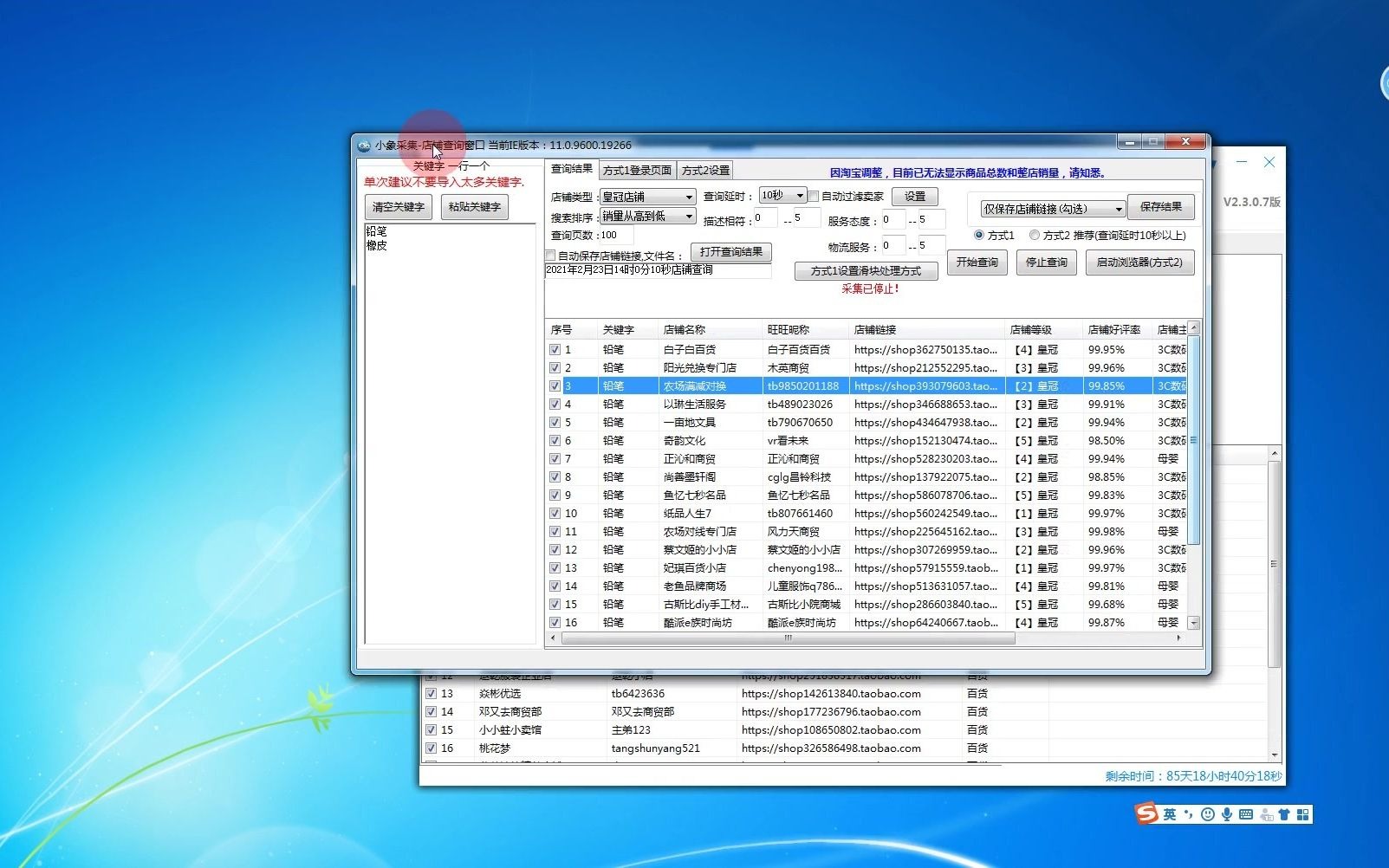Open Sogou soft keyboard icon
1389x868 pixels.
coord(1246,814)
